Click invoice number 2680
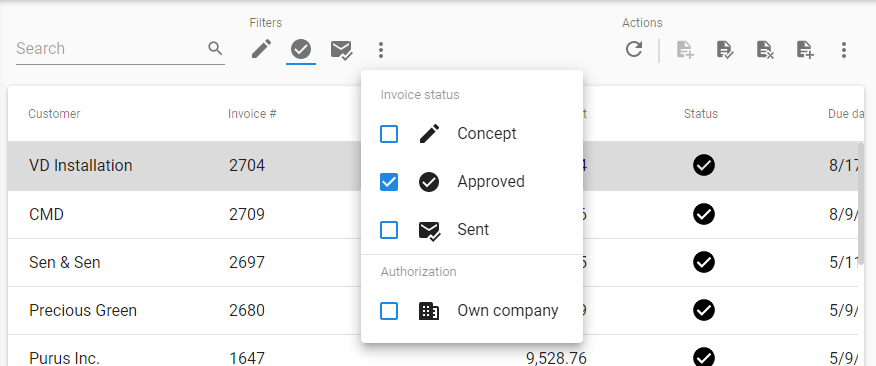 [x=247, y=310]
